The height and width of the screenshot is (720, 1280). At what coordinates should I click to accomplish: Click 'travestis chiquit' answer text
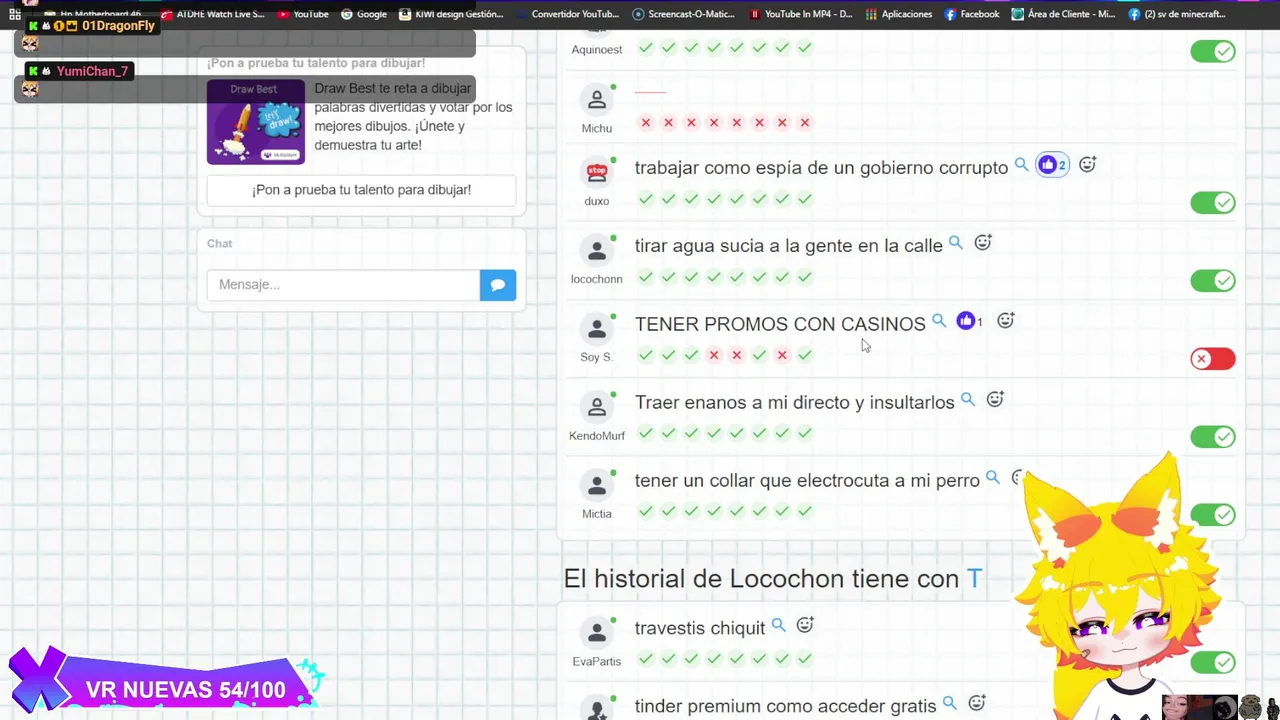point(700,628)
